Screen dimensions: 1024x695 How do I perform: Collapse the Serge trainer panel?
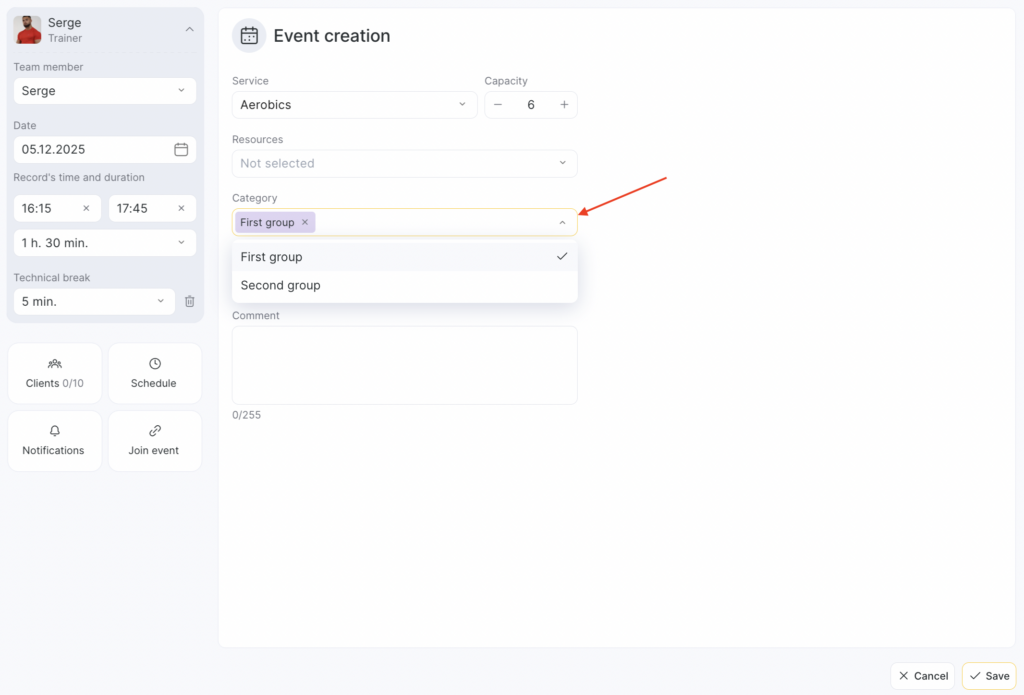pos(189,30)
